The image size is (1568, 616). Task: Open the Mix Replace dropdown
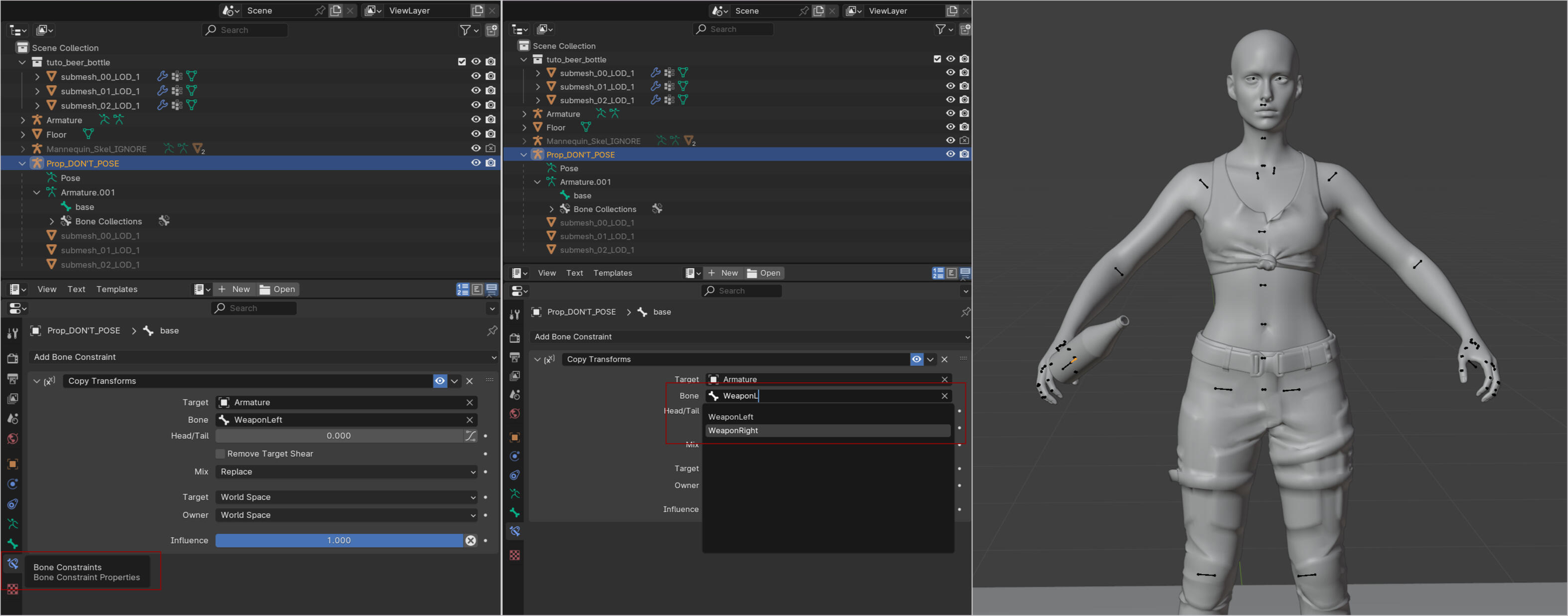pos(347,472)
